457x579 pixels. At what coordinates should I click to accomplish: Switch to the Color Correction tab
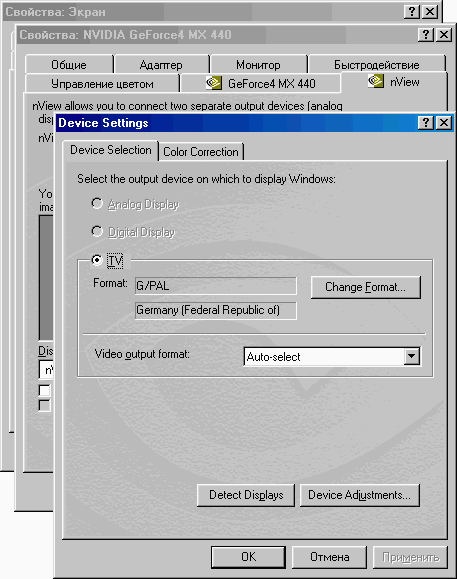coord(201,152)
